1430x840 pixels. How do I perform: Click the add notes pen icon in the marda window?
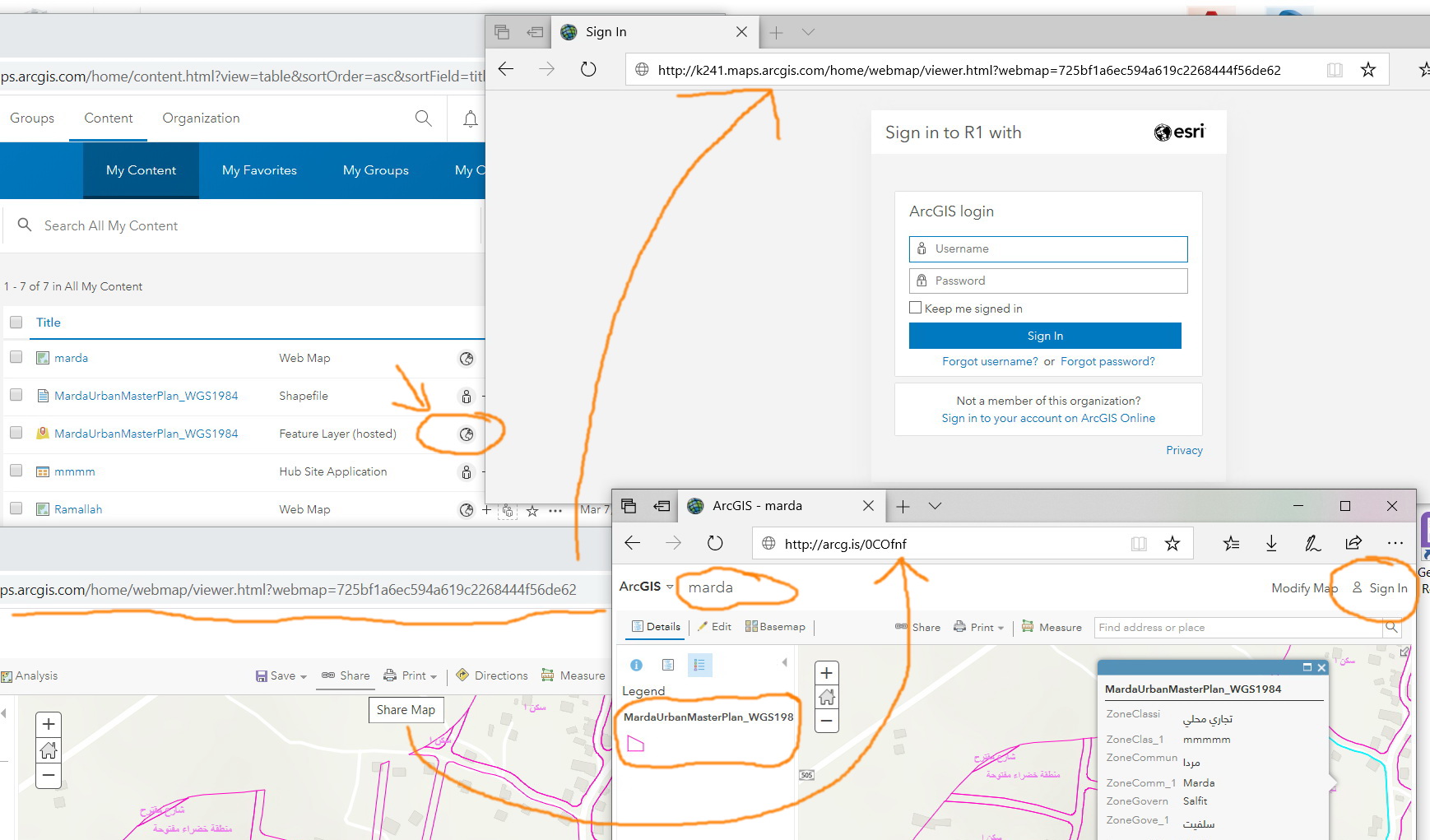pos(1312,543)
